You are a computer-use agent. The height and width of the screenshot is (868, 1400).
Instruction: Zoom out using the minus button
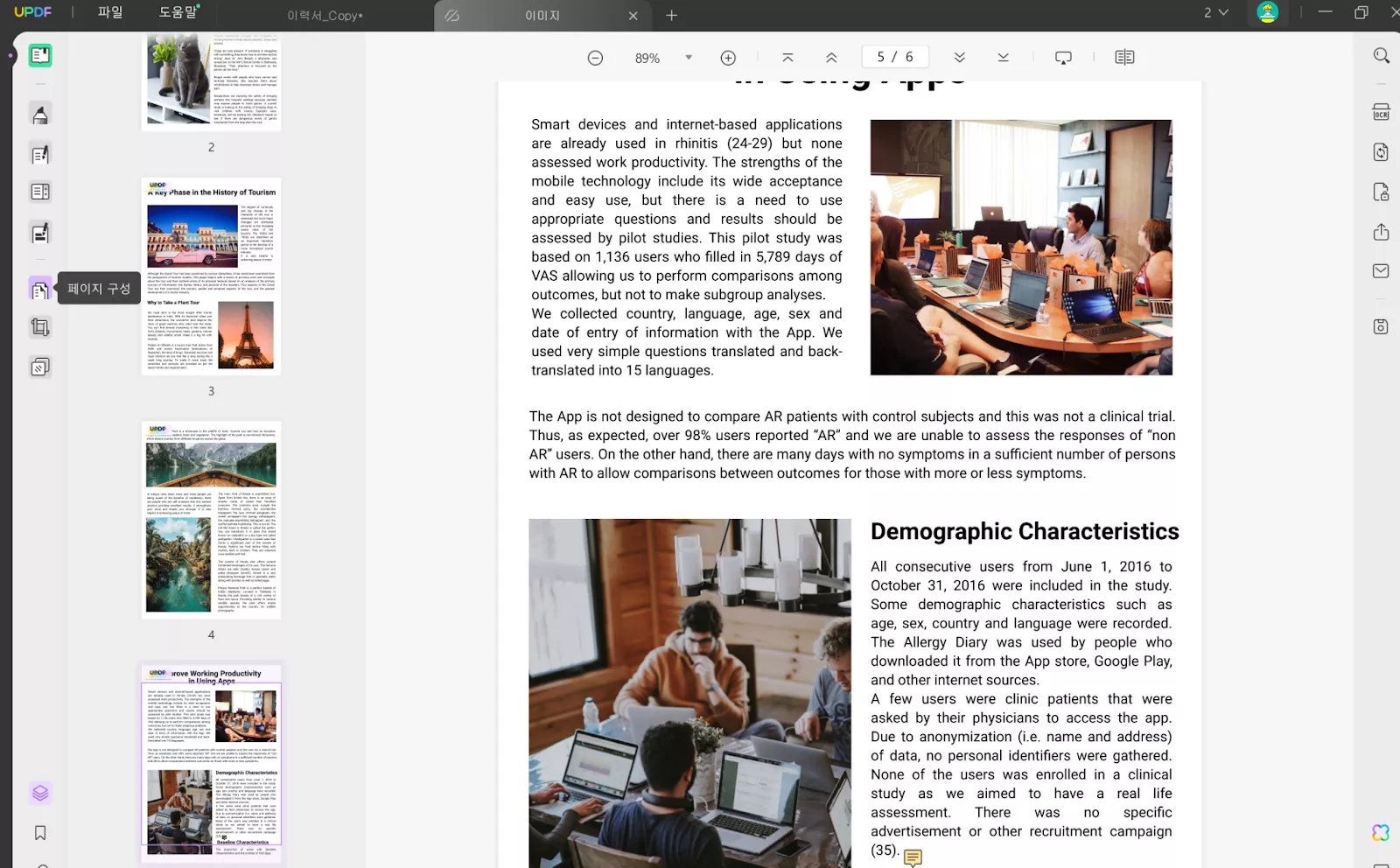click(x=595, y=58)
